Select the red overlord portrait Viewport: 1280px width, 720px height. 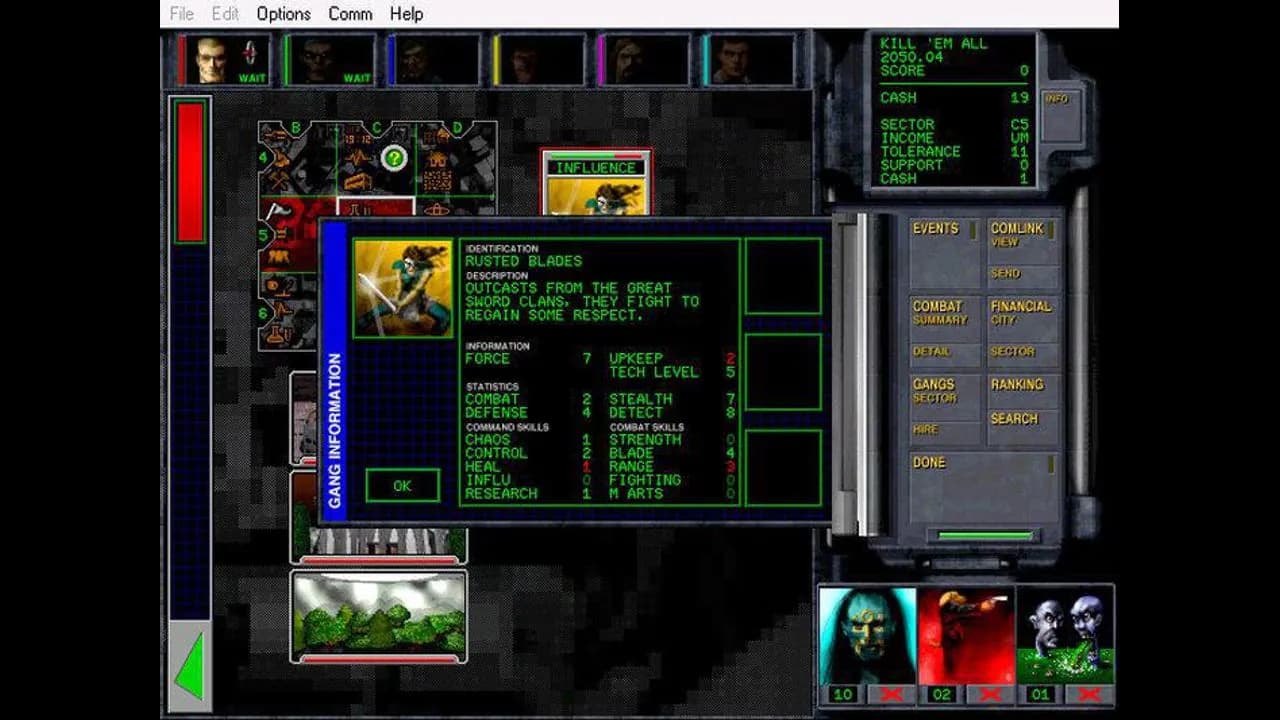click(x=225, y=60)
